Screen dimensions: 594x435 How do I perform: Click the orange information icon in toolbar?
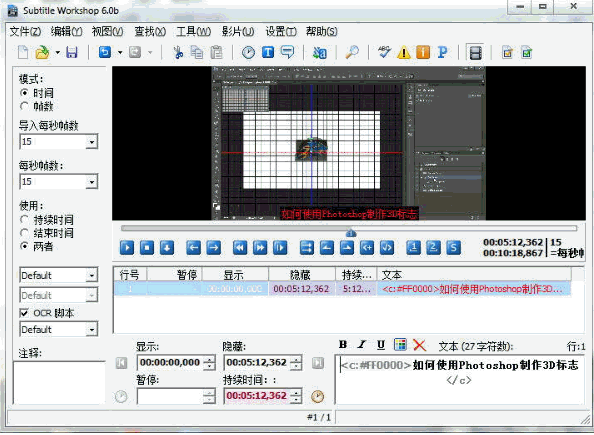click(423, 52)
